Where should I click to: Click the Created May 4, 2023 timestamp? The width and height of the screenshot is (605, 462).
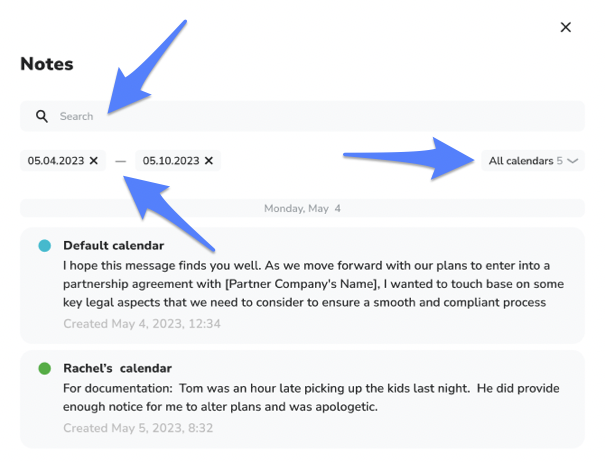click(x=141, y=324)
